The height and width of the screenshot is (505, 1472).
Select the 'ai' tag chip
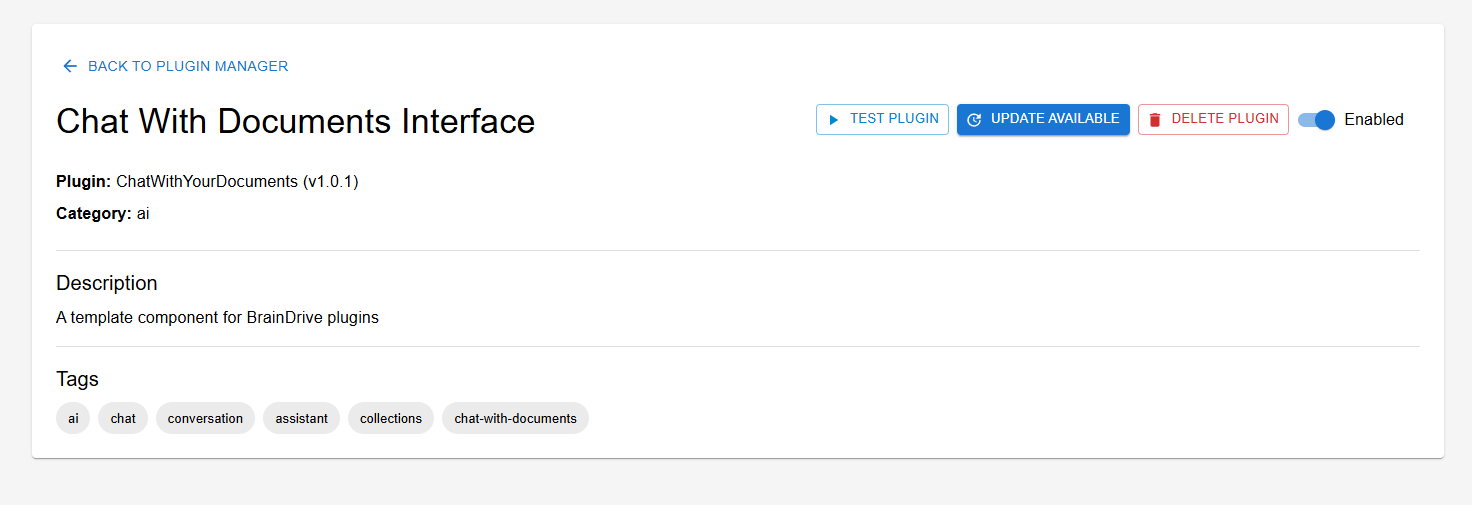73,419
